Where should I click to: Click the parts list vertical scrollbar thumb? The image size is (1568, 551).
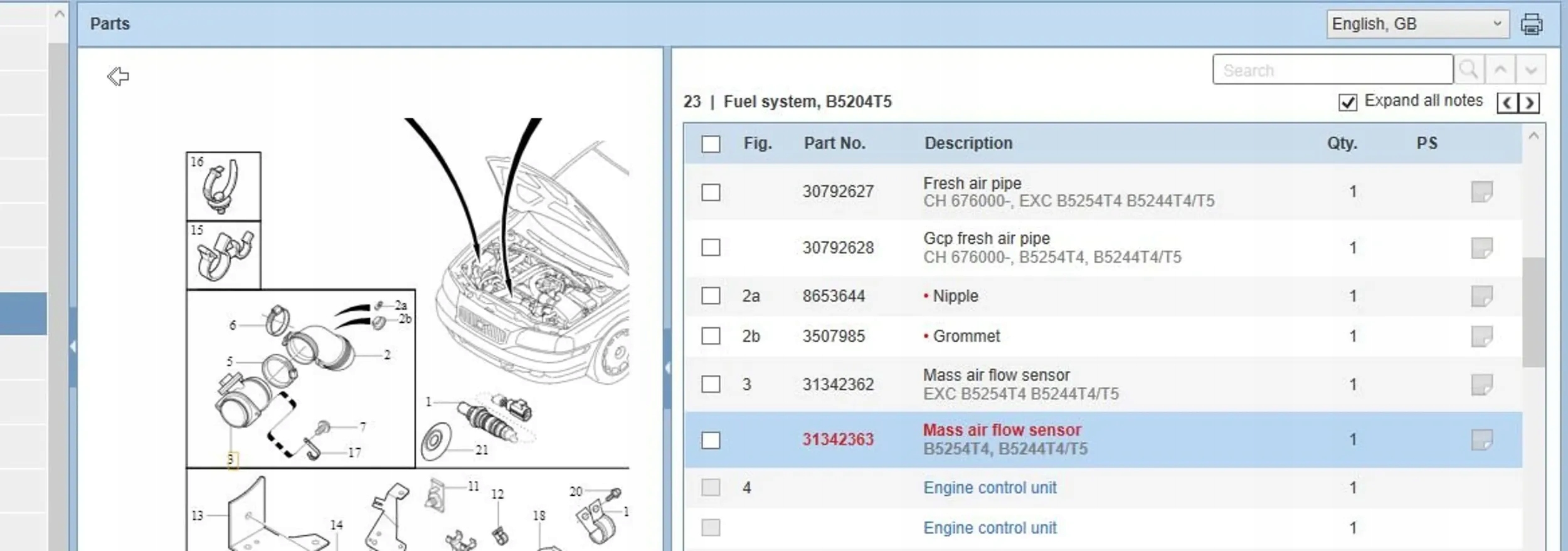click(x=1534, y=312)
